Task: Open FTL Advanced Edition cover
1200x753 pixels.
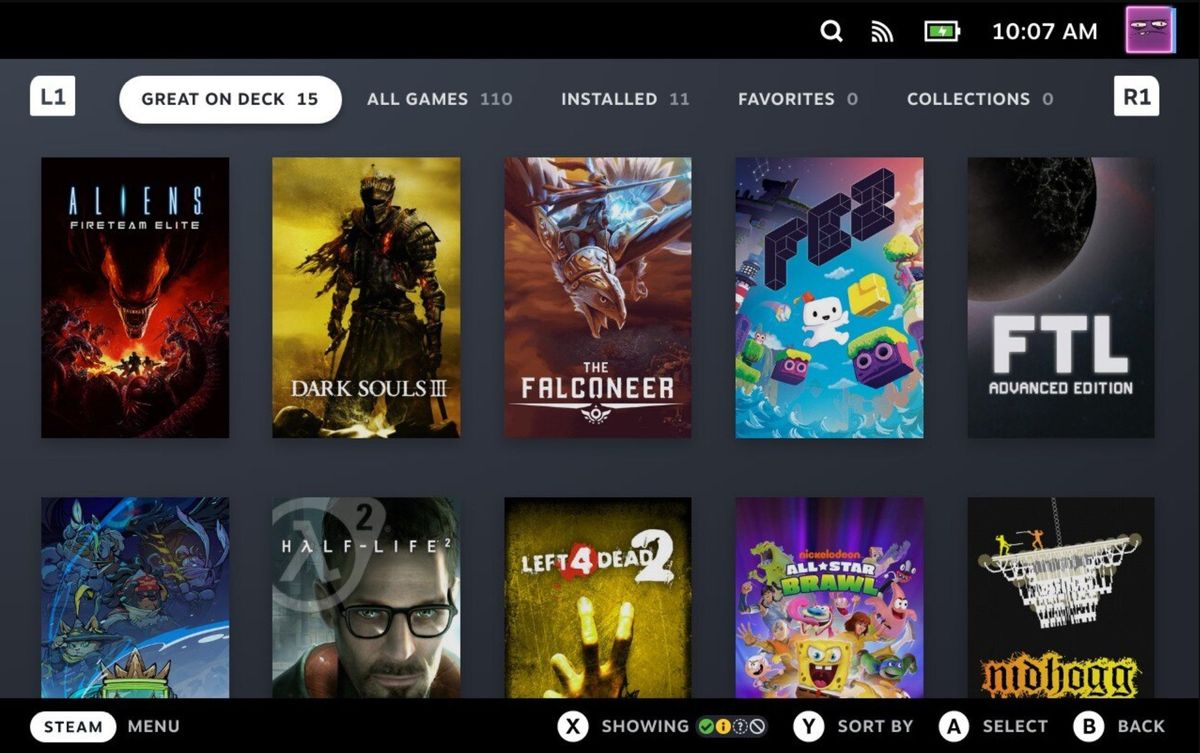Action: tap(1061, 297)
